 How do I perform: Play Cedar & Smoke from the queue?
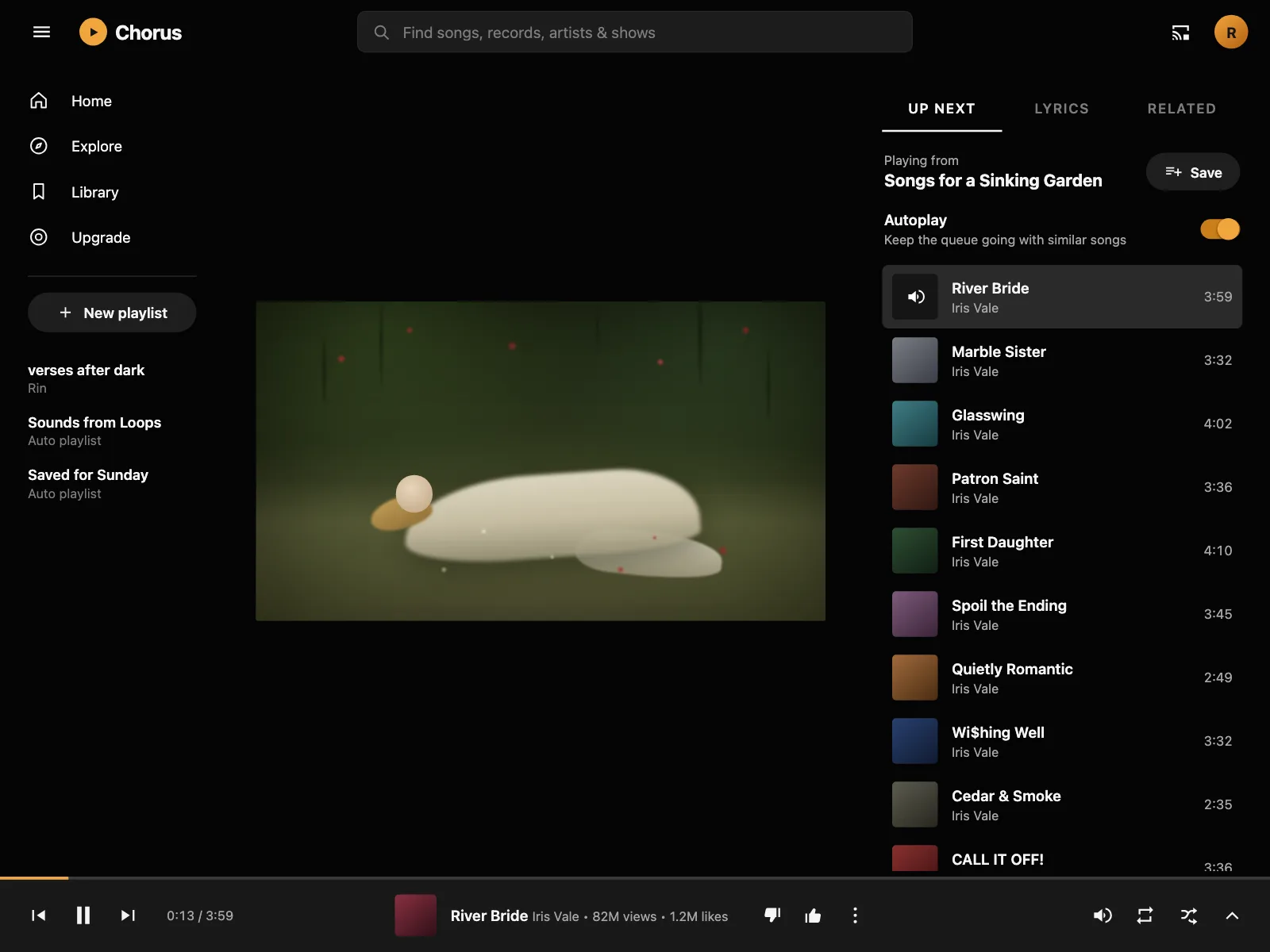point(1062,804)
